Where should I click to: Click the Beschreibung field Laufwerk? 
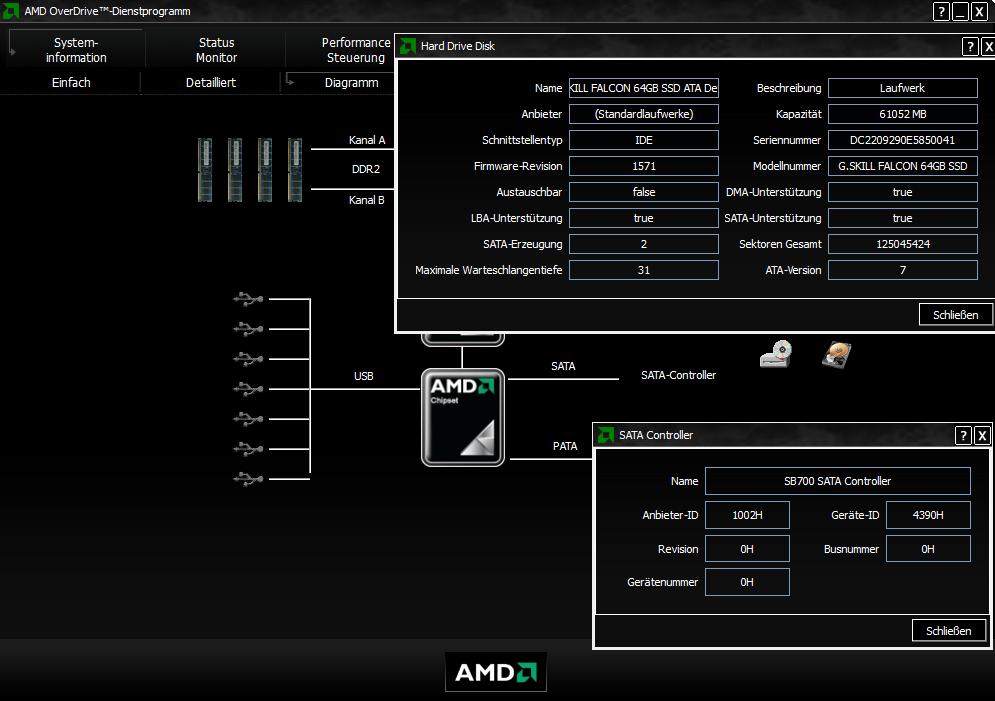pos(902,88)
